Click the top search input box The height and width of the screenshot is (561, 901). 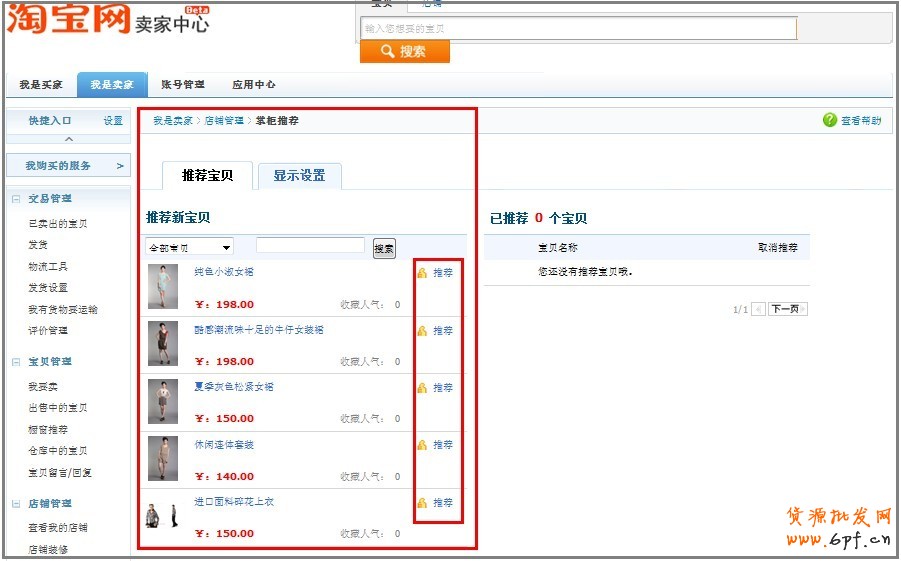579,29
